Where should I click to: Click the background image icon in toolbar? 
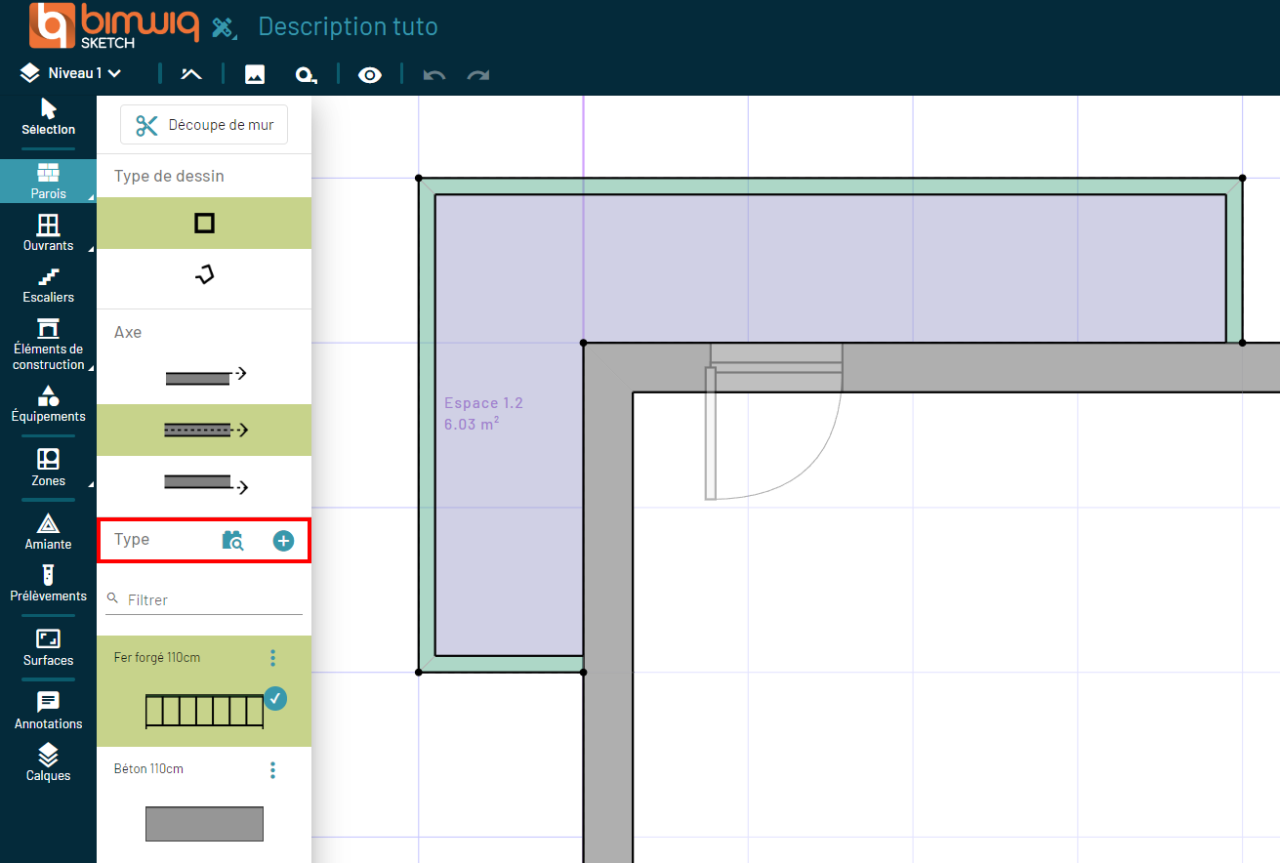[255, 74]
